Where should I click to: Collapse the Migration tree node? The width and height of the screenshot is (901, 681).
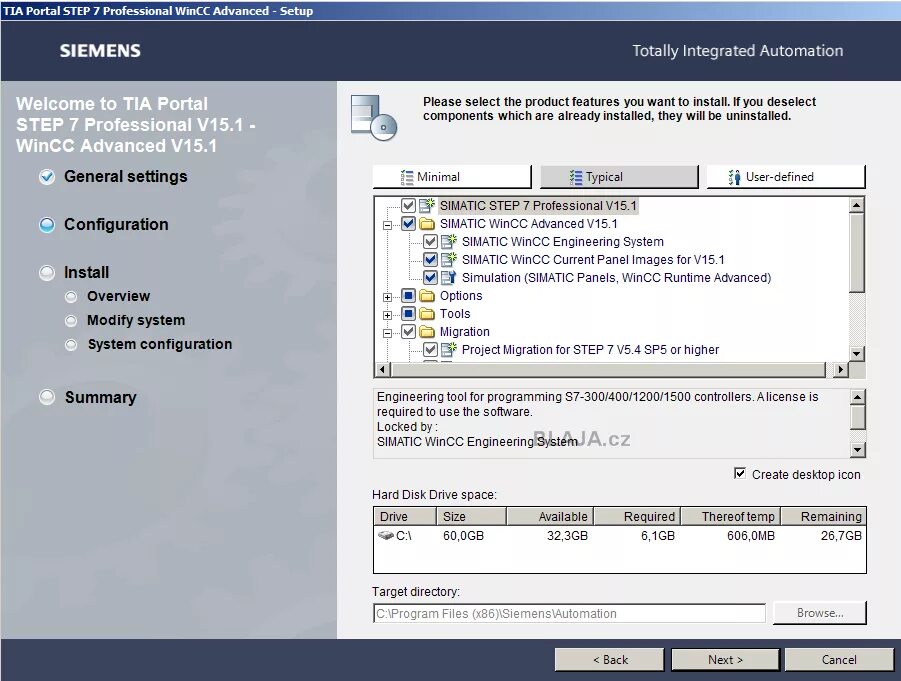click(387, 333)
